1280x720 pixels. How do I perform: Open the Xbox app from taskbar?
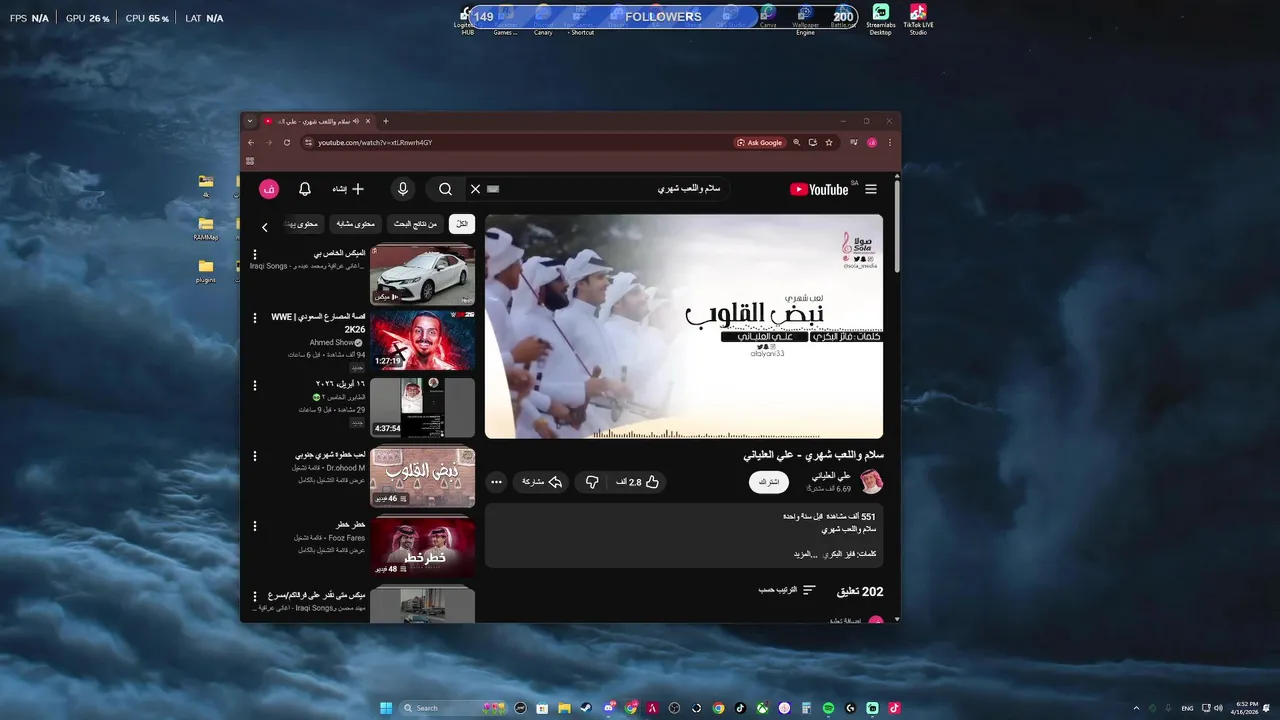pos(762,708)
